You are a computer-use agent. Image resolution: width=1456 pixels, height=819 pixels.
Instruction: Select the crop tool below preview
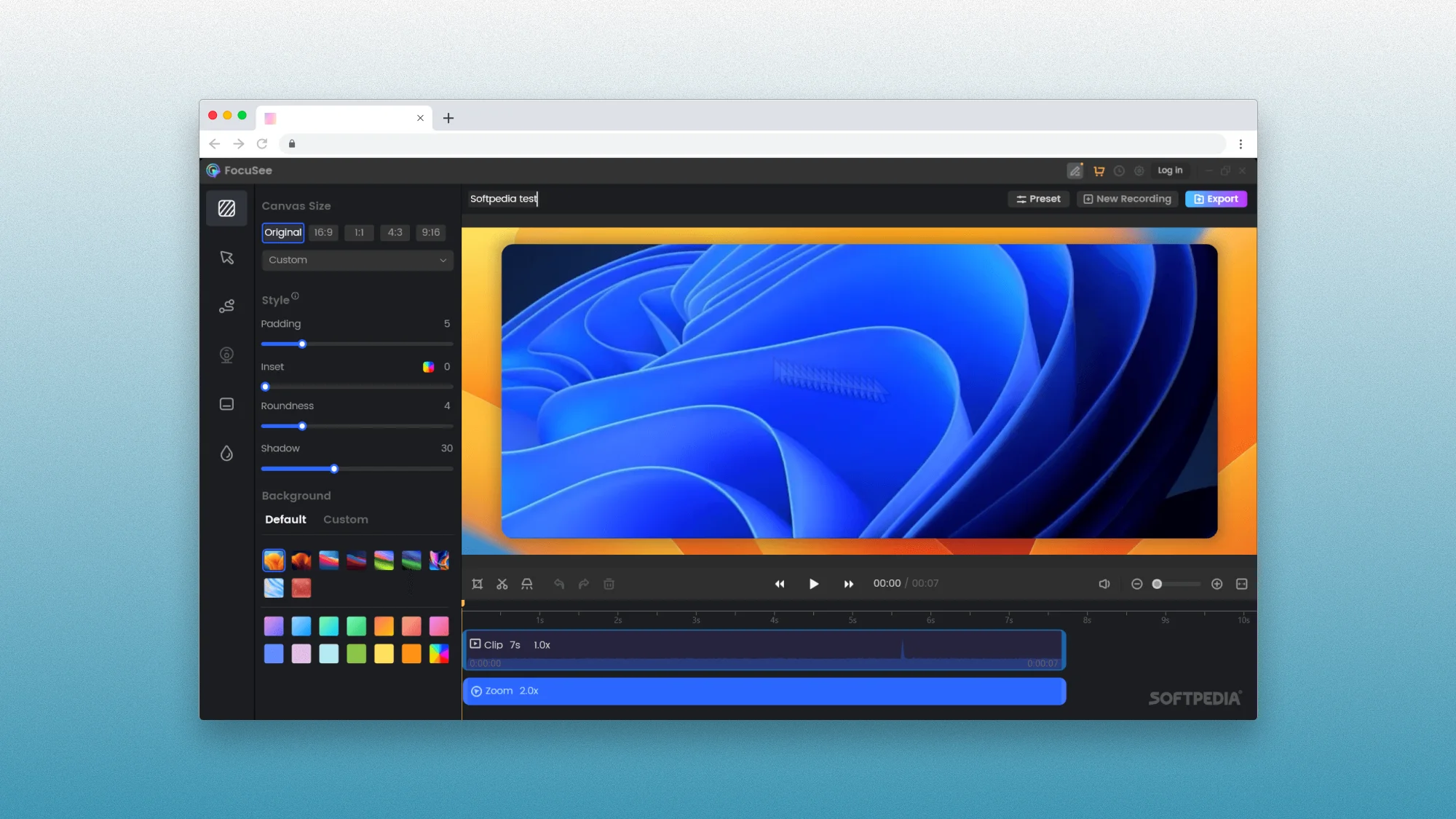tap(478, 584)
